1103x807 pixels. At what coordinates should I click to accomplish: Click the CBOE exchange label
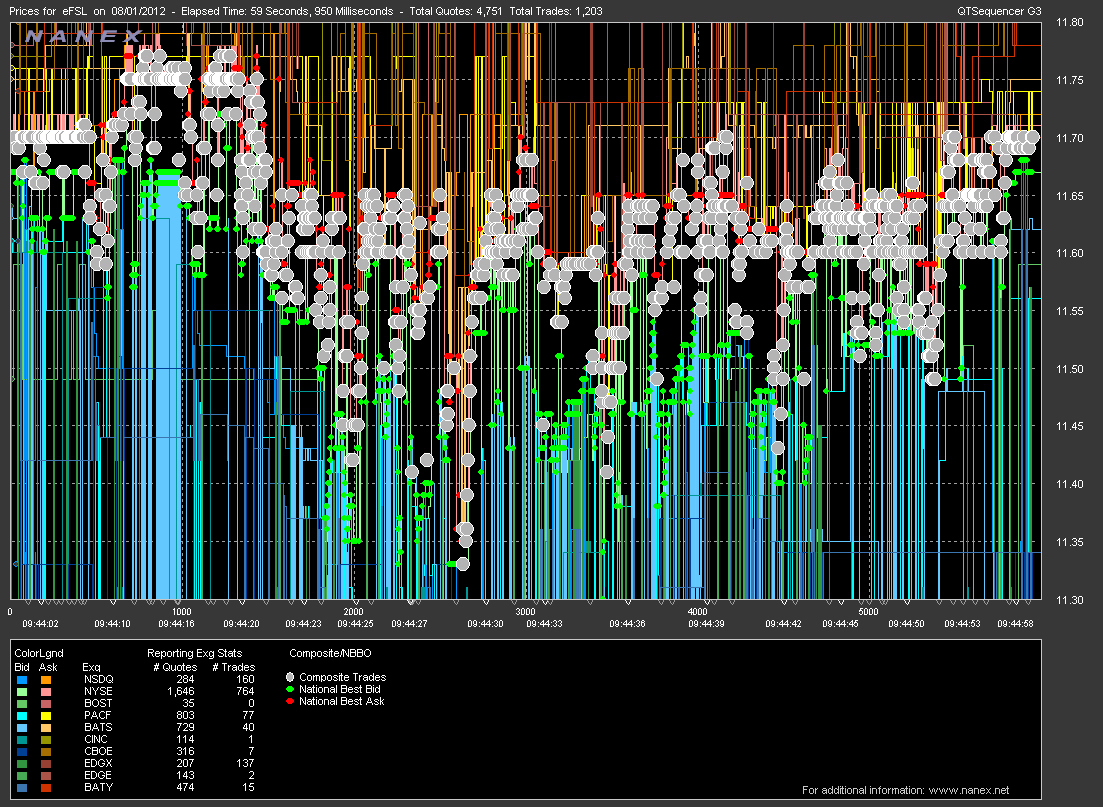click(x=98, y=751)
